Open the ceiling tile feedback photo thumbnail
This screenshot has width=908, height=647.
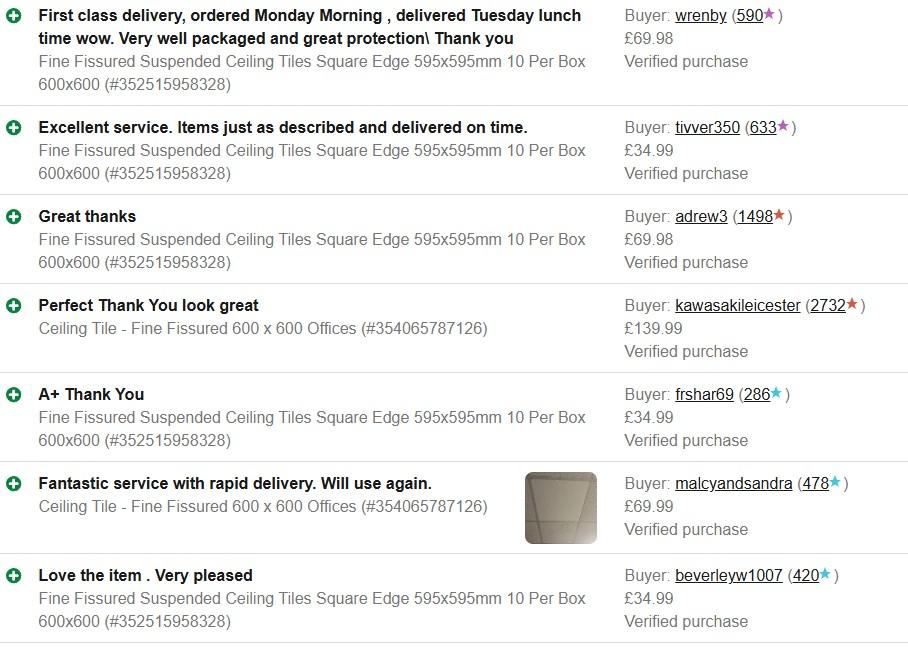pos(560,508)
